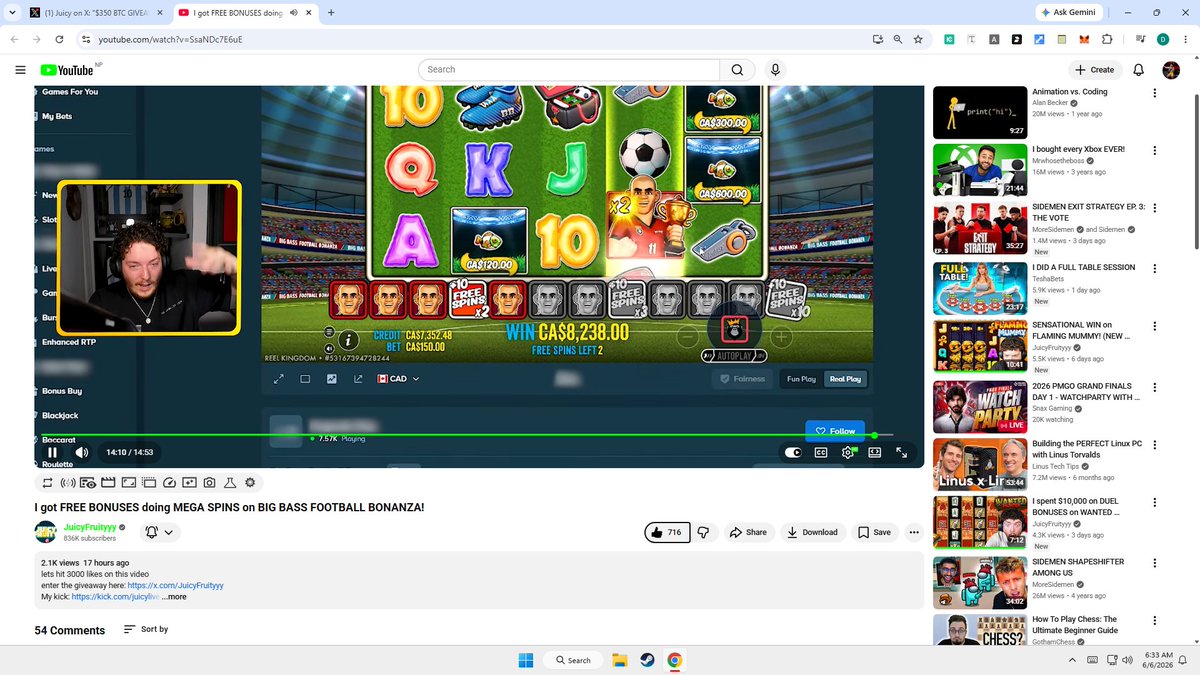Like the video (716 likes)
1200x675 pixels.
tap(666, 532)
